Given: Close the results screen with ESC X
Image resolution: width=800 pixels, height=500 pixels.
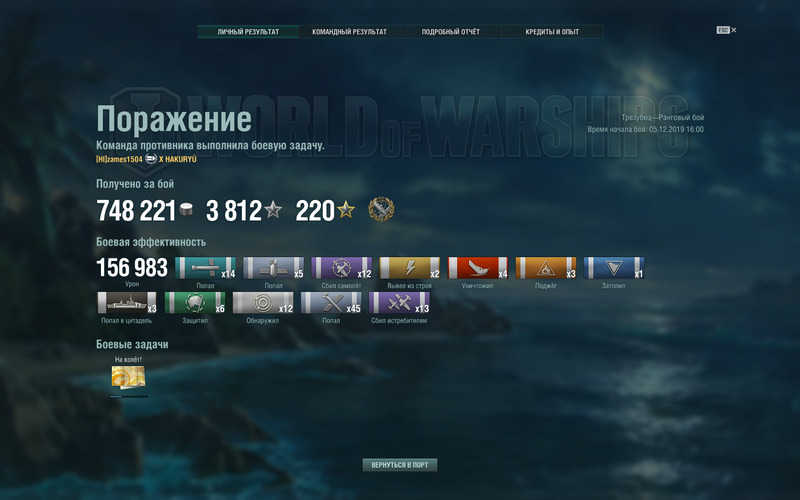Looking at the screenshot, I should pyautogui.click(x=727, y=30).
